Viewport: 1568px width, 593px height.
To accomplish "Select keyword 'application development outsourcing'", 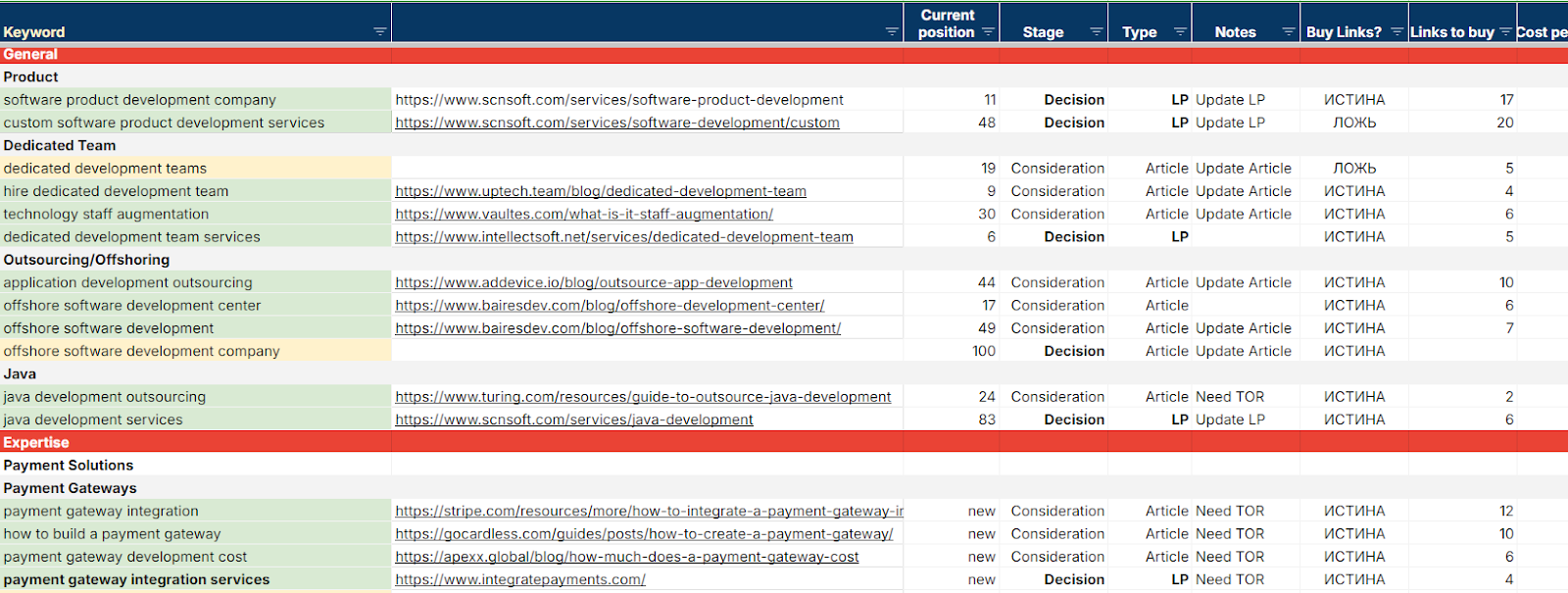I will 128,282.
